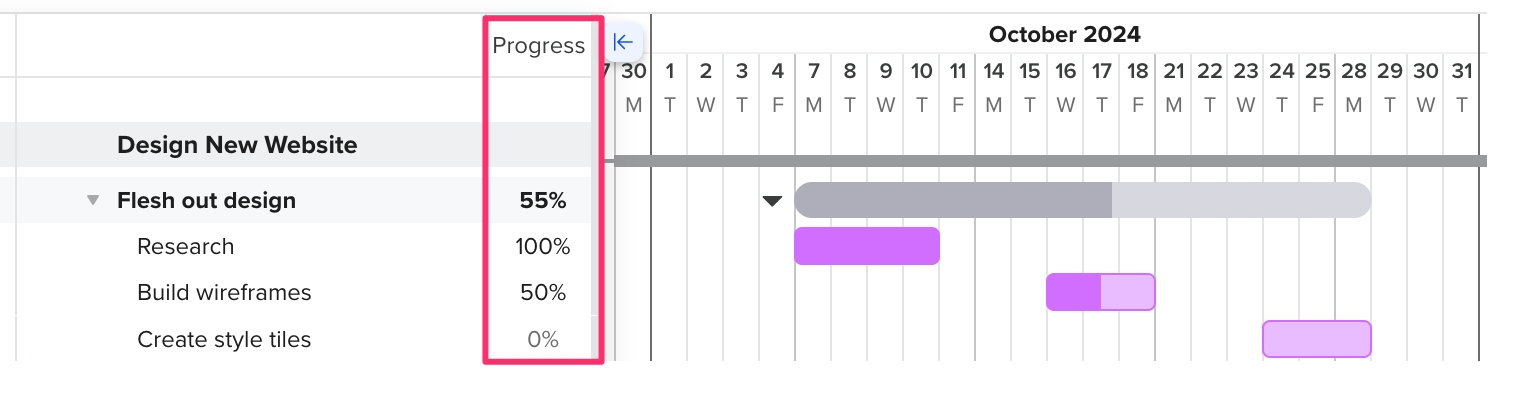Click the gray Flesh out design summary bar
1528x406 pixels.
tap(1083, 200)
